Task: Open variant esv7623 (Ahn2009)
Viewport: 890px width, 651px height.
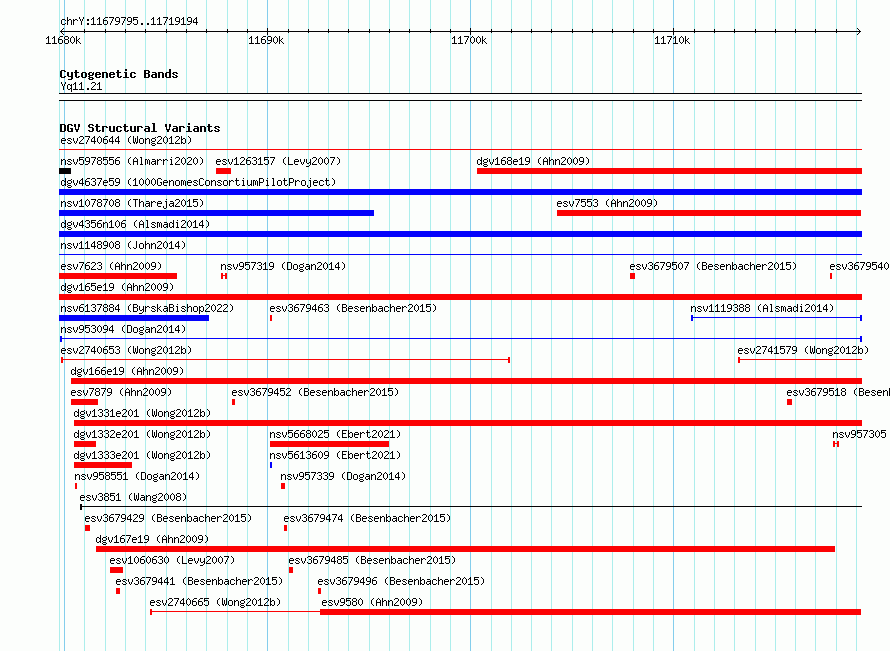Action: tap(111, 266)
